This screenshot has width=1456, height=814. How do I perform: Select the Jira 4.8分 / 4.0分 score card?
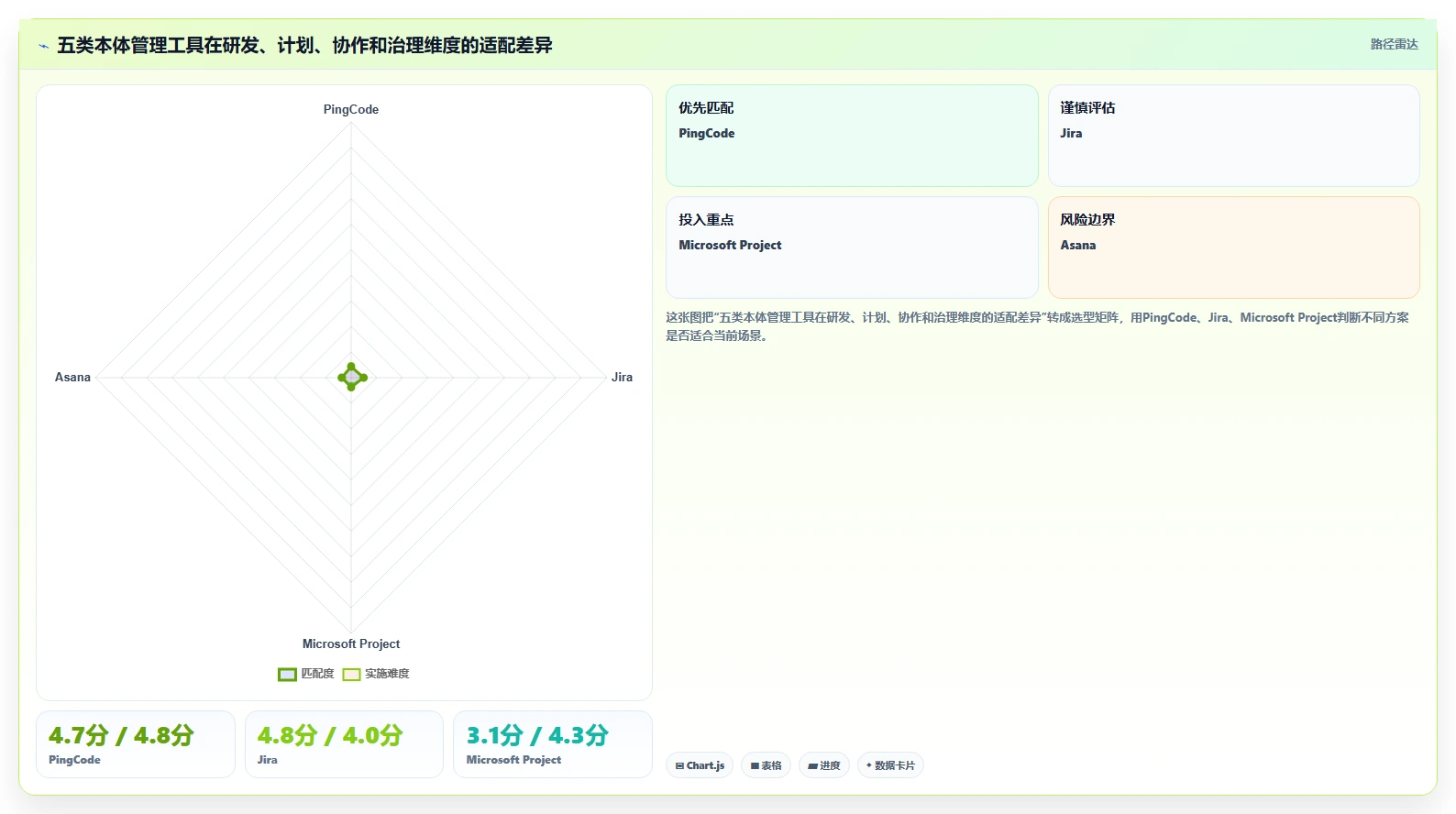(x=344, y=744)
